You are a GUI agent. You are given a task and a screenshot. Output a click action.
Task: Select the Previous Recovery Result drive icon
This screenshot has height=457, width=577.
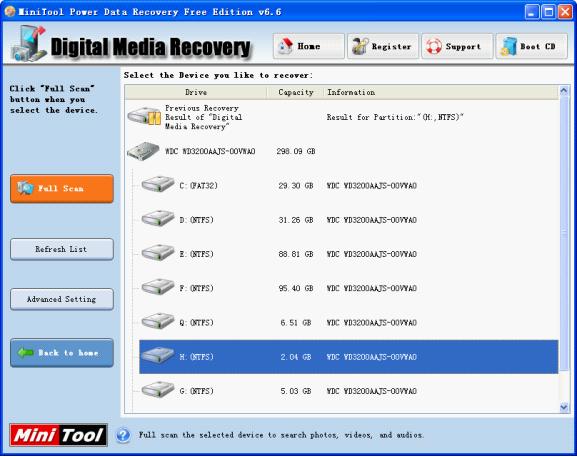tap(144, 116)
